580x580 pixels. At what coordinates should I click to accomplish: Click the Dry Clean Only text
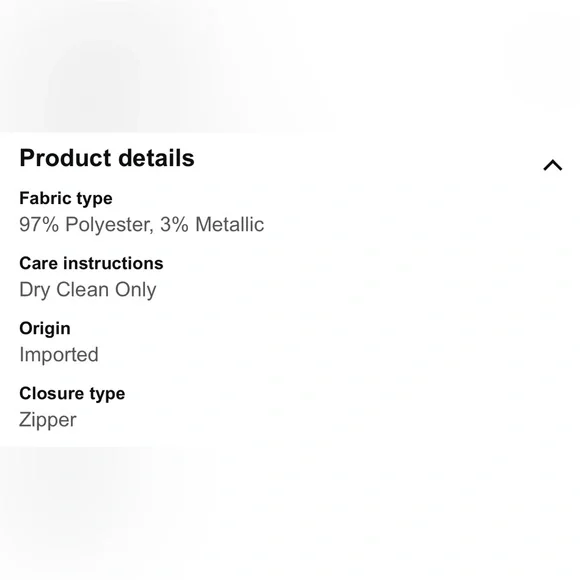(x=88, y=290)
